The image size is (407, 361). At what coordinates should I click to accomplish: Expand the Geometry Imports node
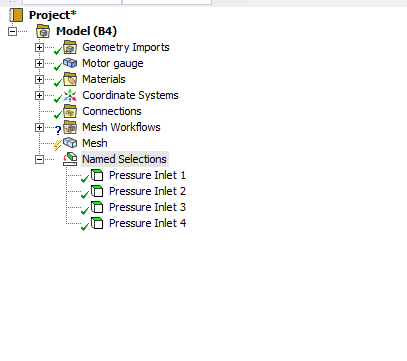pyautogui.click(x=39, y=47)
